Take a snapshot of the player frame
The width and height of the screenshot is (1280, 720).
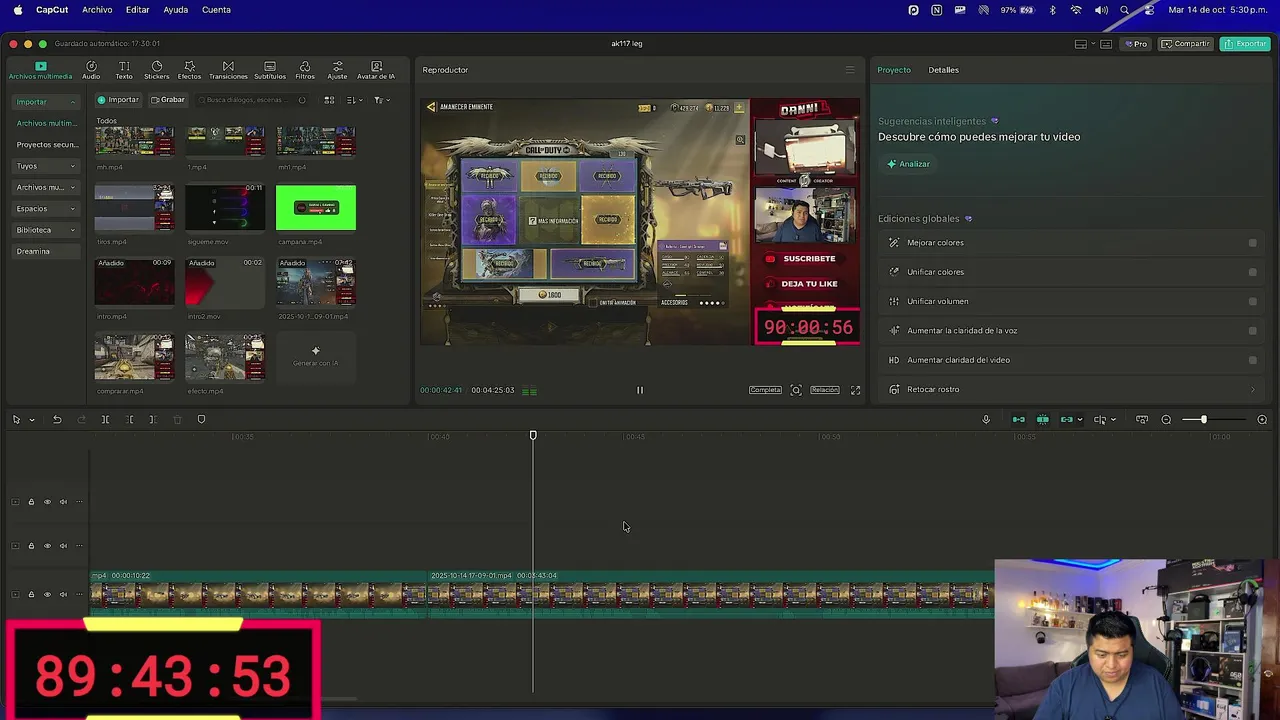796,390
